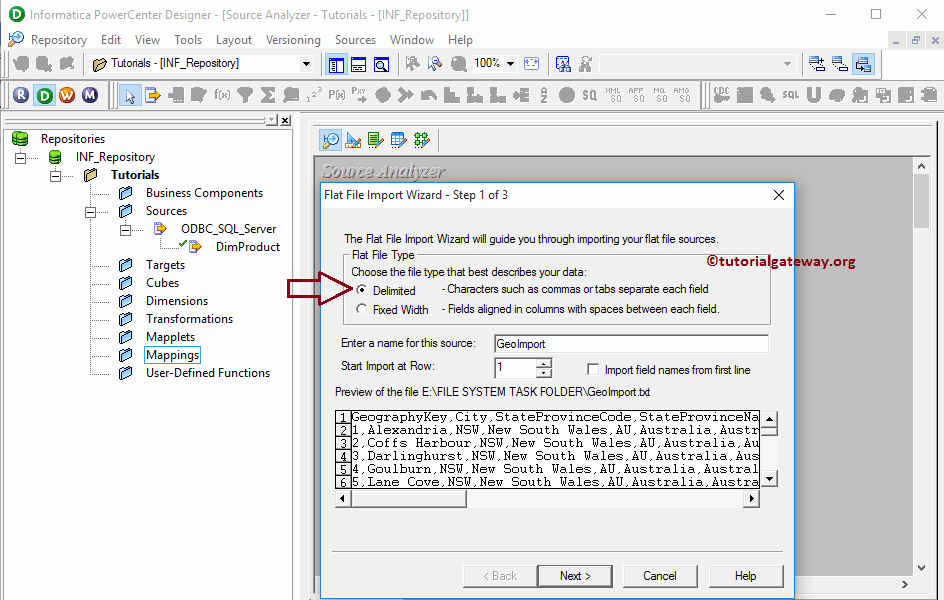Click the binoculars find icon

(x=563, y=64)
